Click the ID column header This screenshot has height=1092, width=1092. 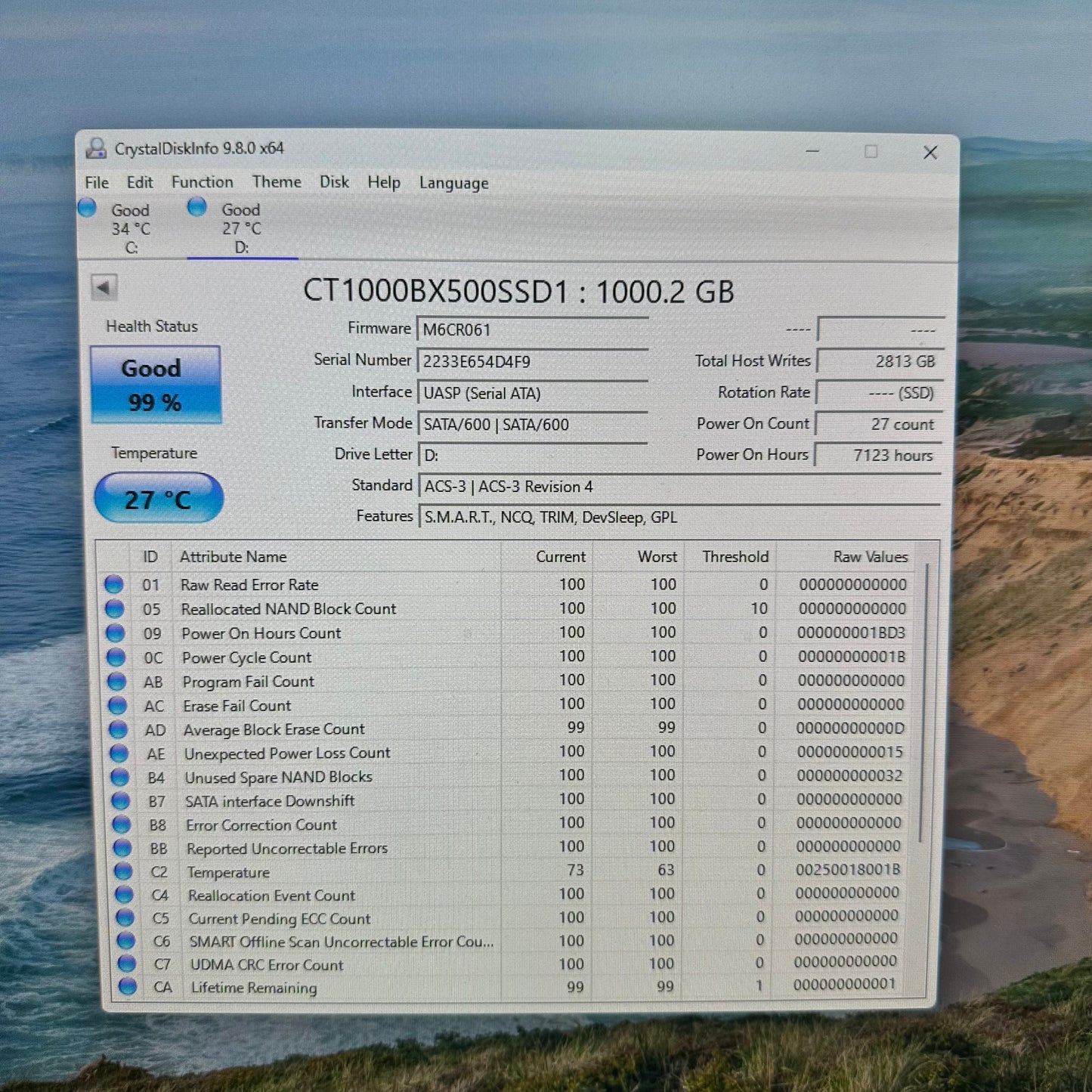point(150,557)
